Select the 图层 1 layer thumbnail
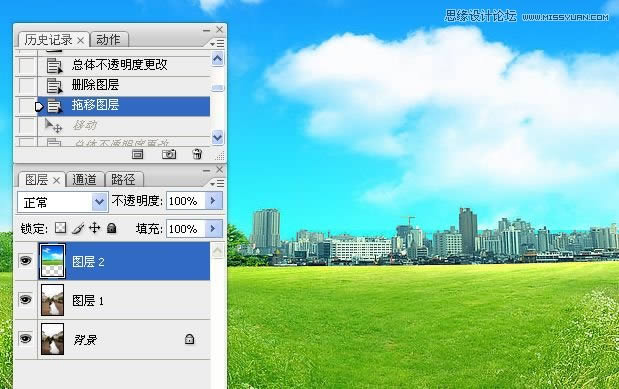The height and width of the screenshot is (389, 619). [53, 300]
